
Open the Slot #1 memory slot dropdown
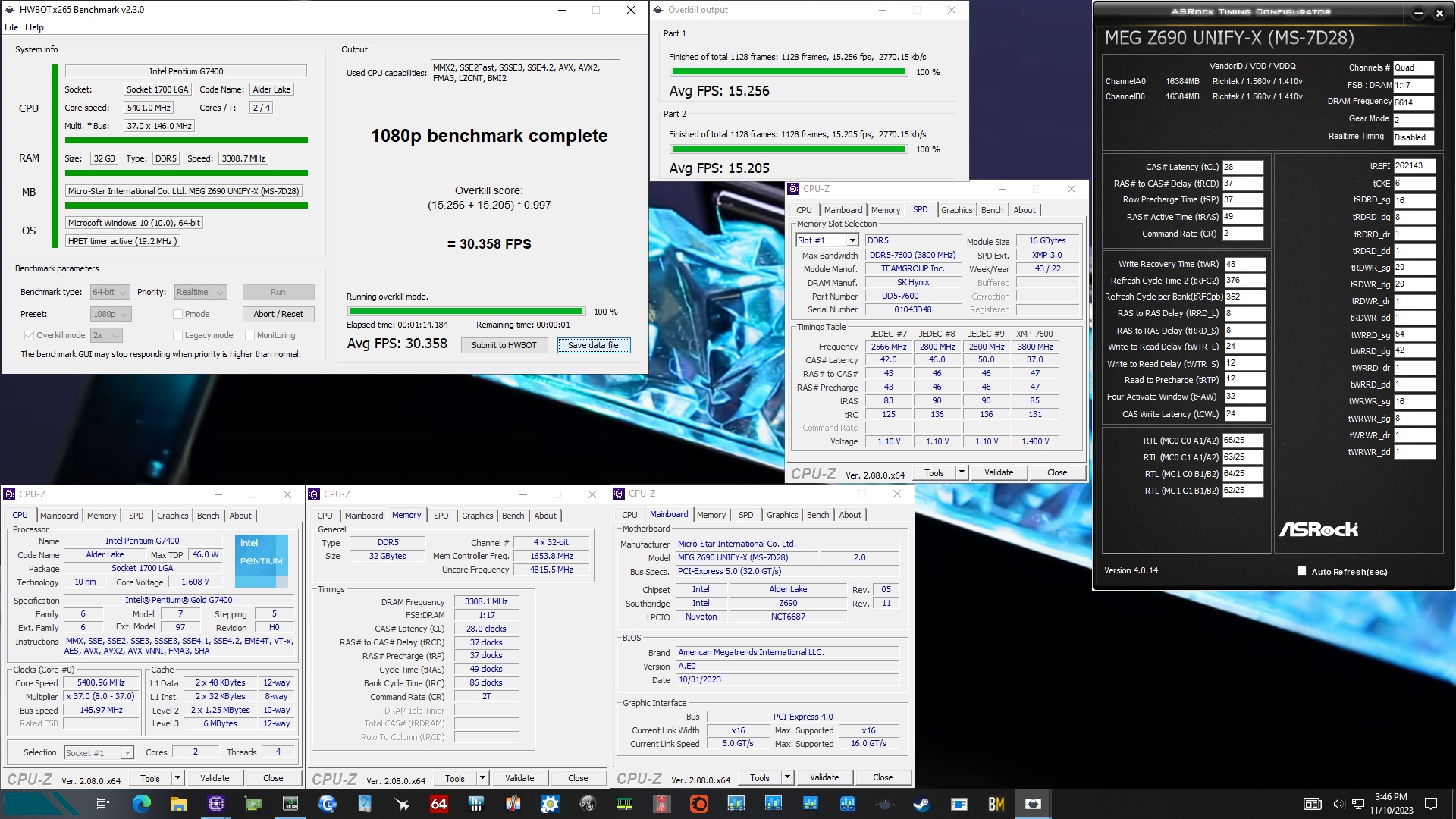[x=827, y=240]
